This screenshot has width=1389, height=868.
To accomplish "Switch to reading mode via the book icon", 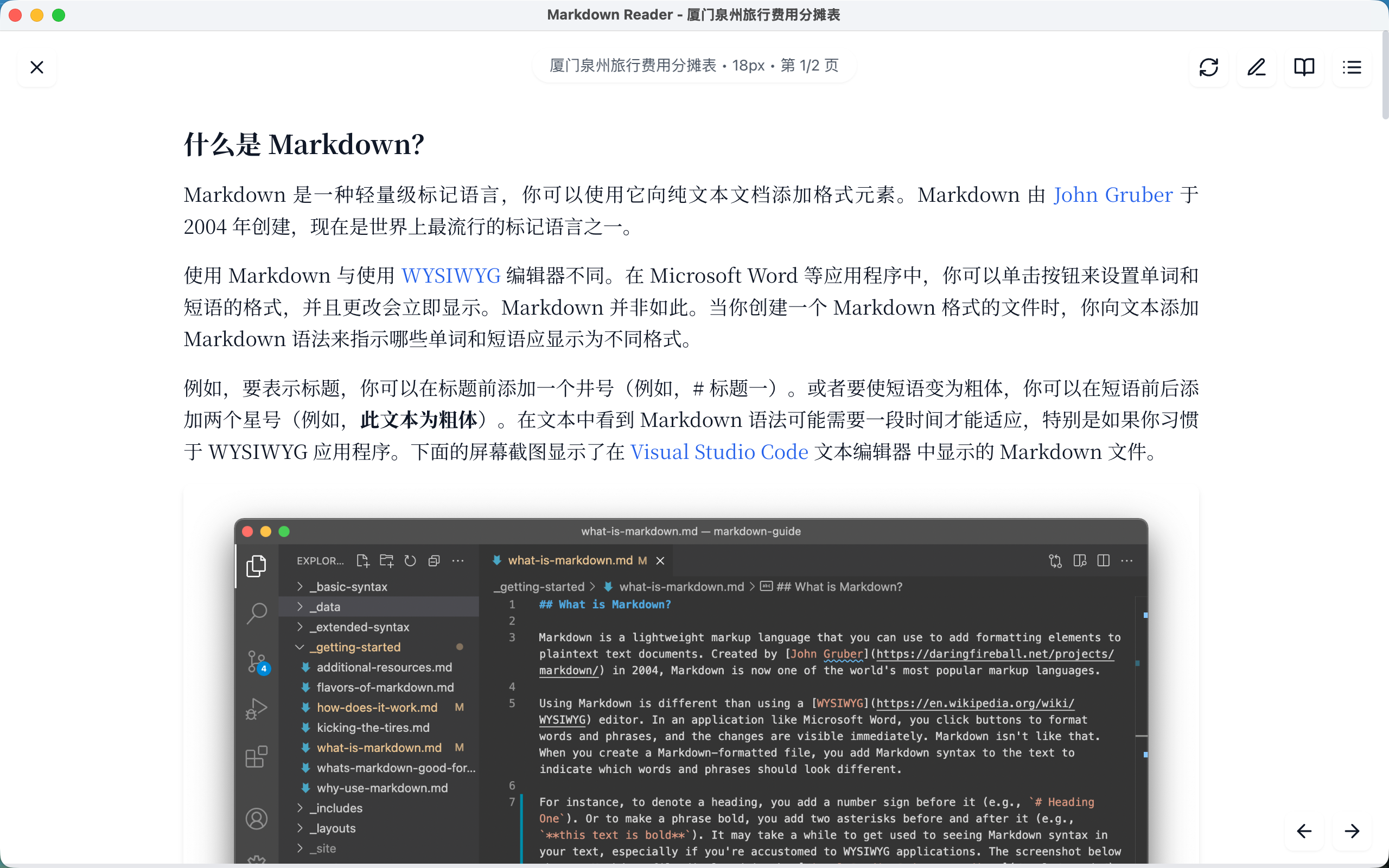I will pos(1304,67).
